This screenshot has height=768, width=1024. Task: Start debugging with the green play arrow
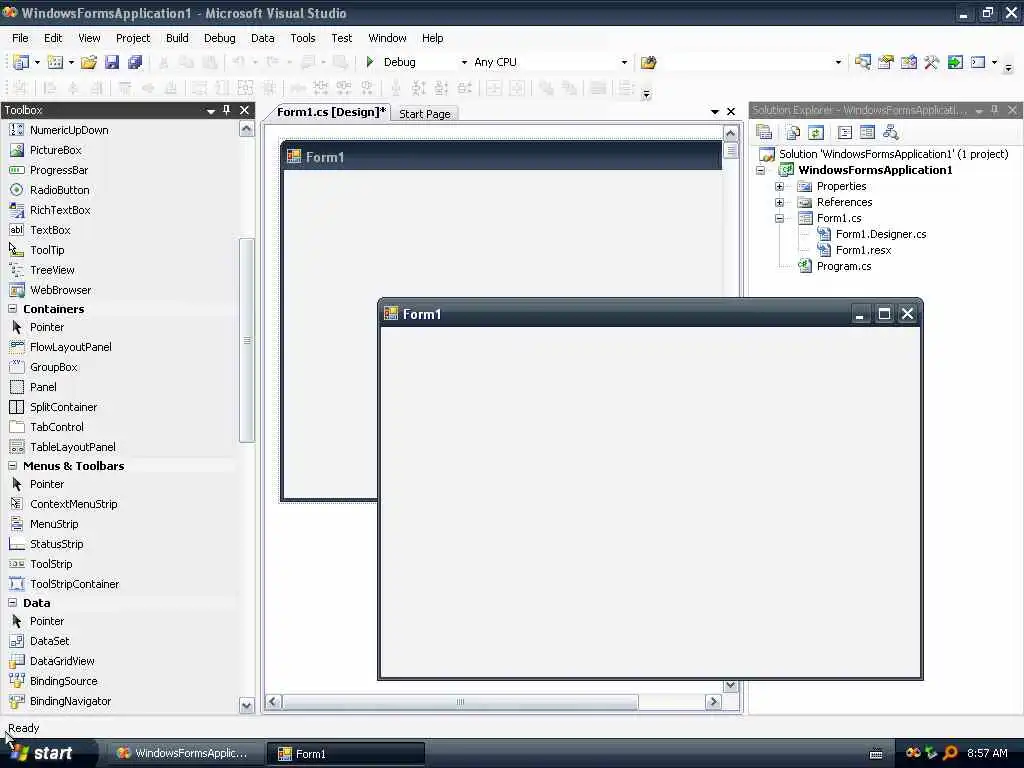(x=370, y=62)
